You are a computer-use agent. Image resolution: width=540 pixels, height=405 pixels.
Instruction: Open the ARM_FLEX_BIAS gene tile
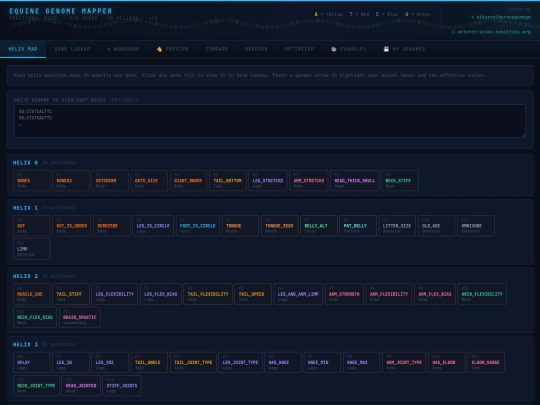click(435, 294)
